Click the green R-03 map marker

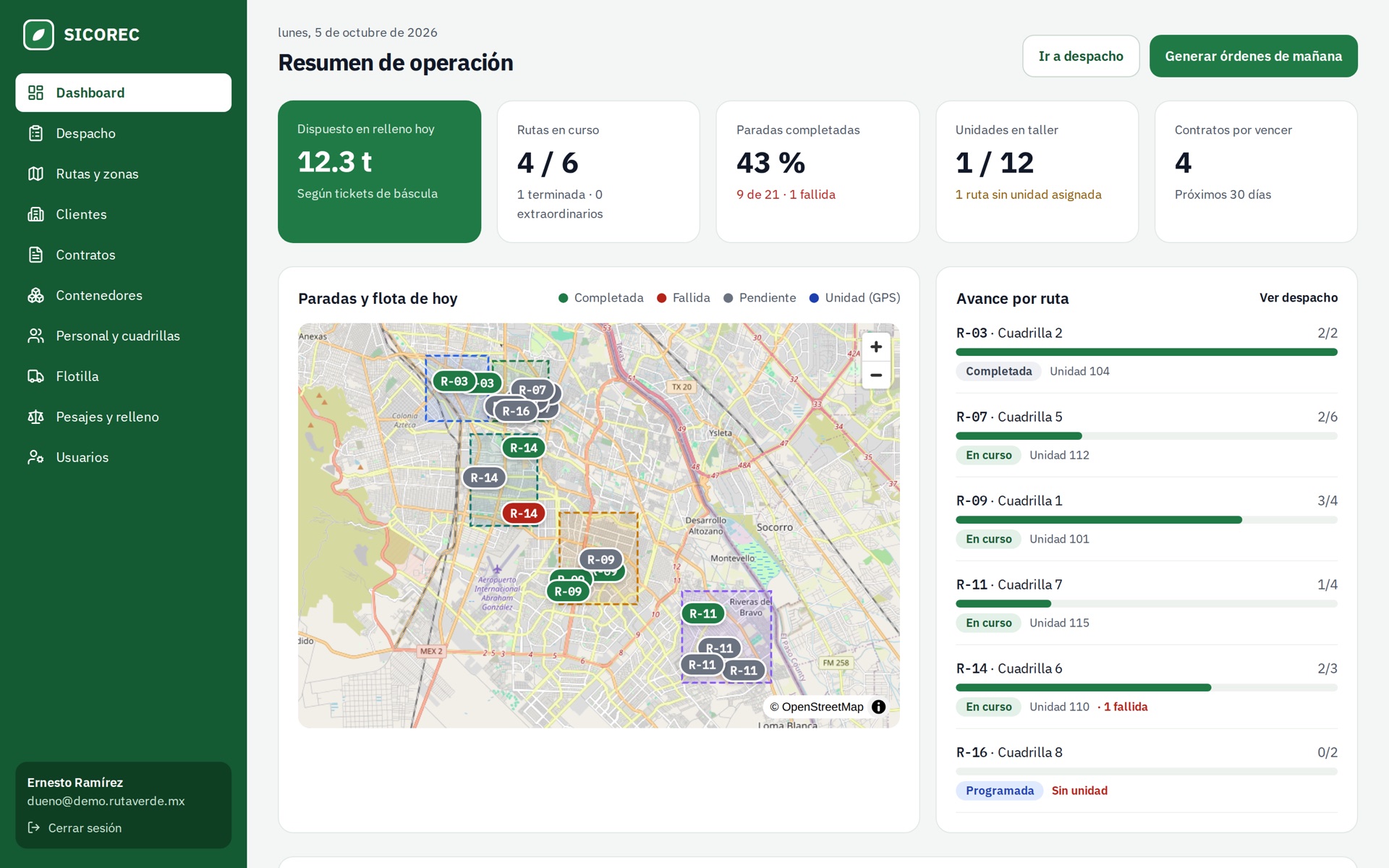tap(454, 381)
